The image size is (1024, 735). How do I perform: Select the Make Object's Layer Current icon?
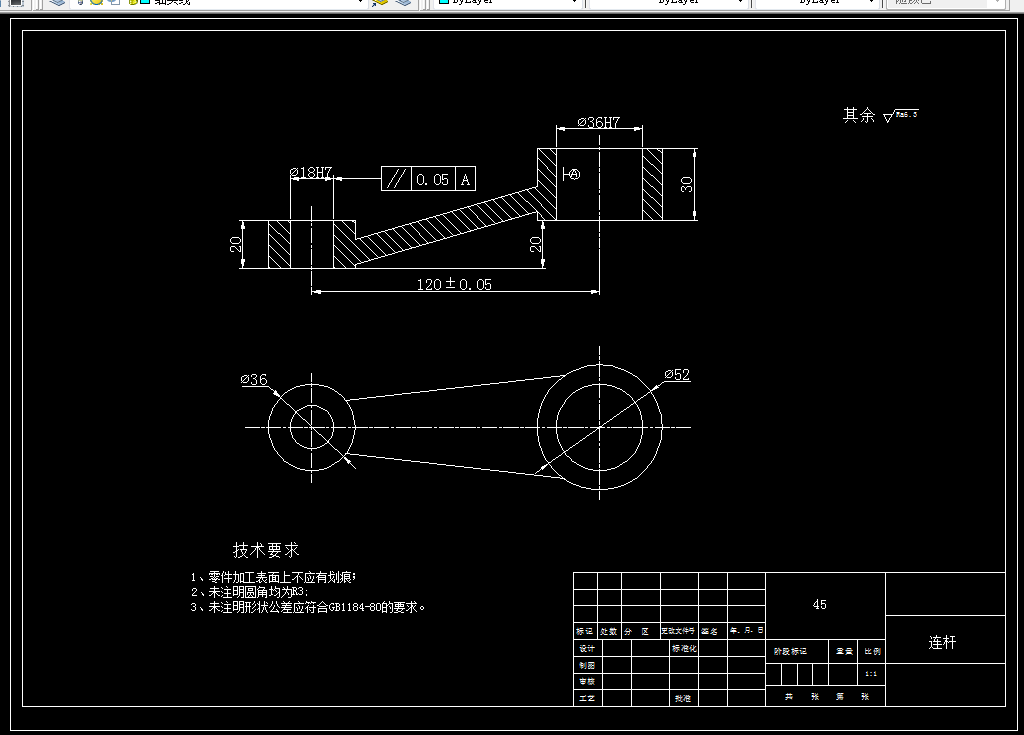coord(379,4)
